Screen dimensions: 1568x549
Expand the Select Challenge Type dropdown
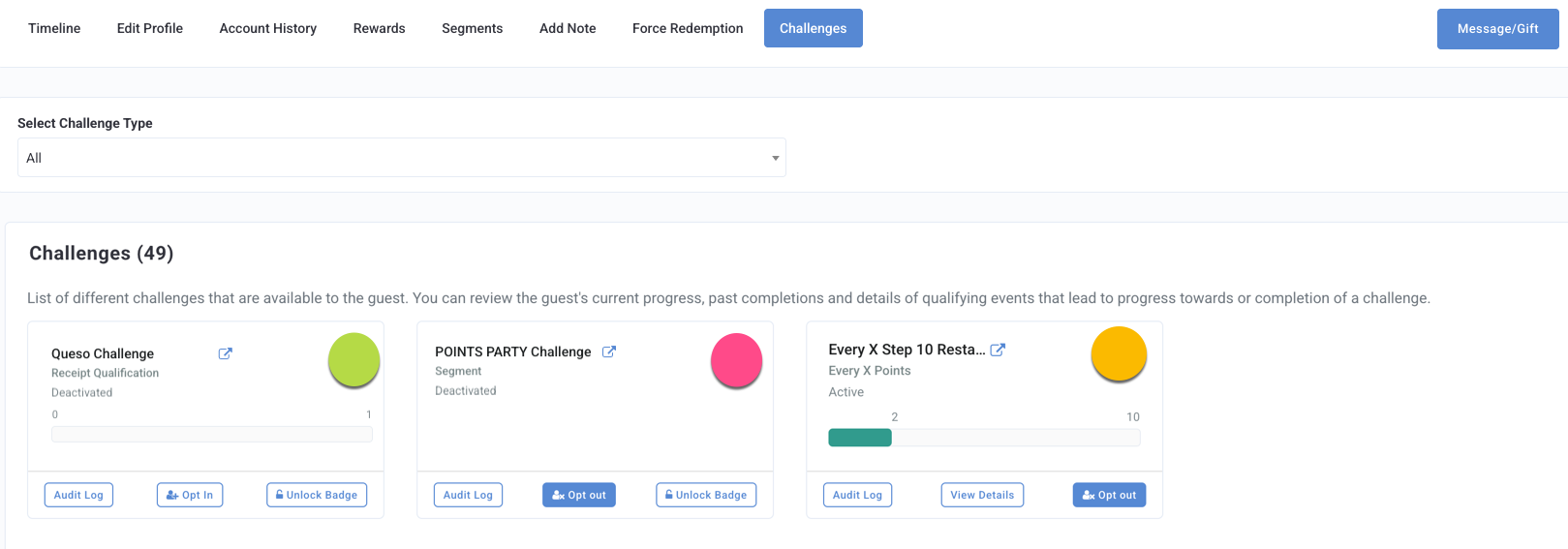tap(402, 158)
